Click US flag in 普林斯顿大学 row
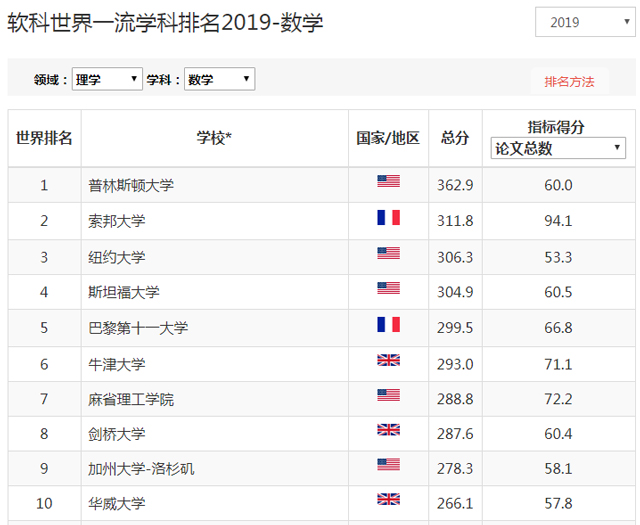The height and width of the screenshot is (525, 640). [389, 181]
